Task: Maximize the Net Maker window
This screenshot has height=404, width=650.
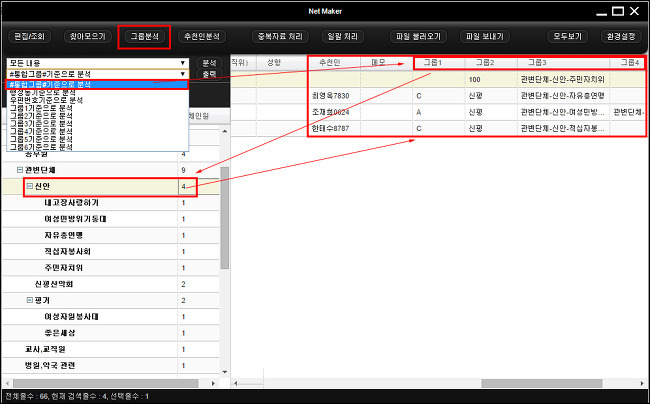Action: click(x=618, y=11)
